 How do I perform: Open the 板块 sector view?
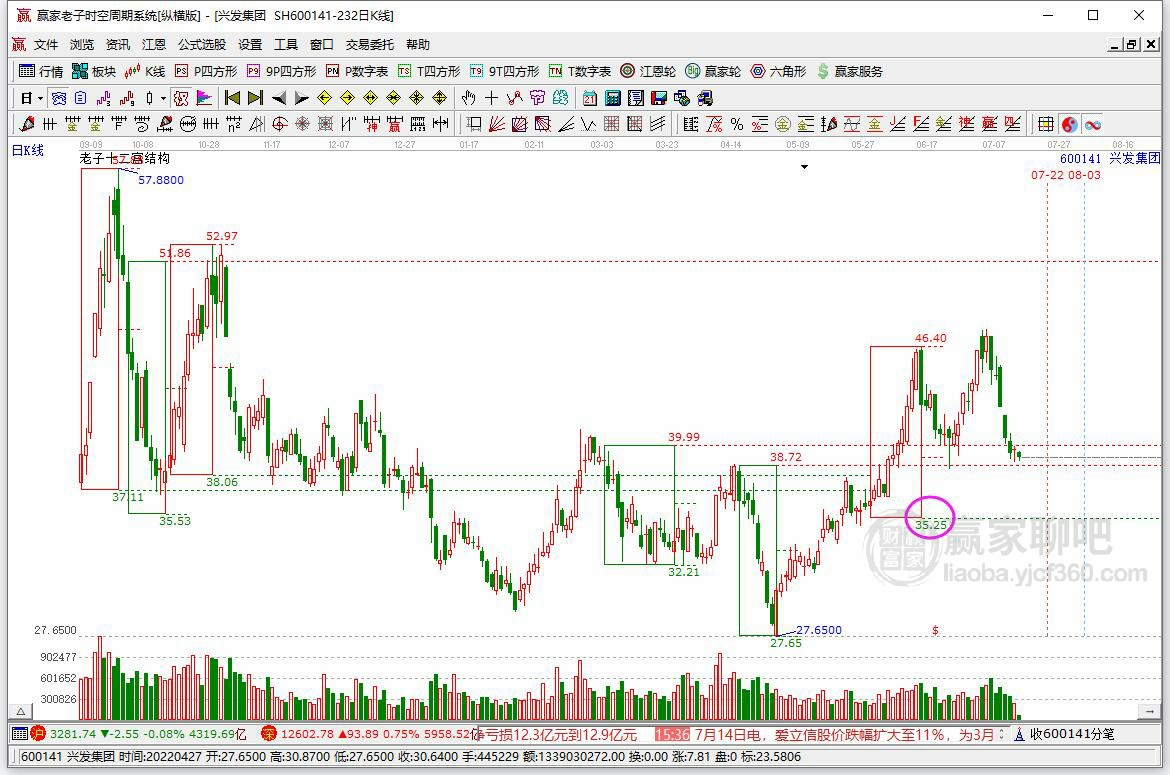click(94, 71)
